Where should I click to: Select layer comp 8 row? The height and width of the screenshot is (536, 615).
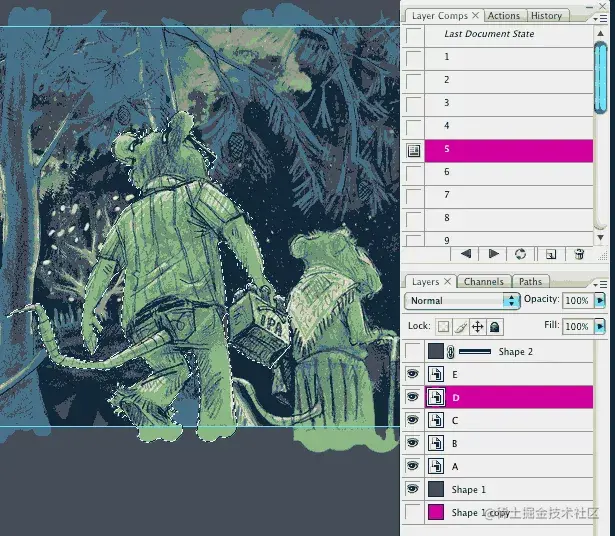[509, 218]
